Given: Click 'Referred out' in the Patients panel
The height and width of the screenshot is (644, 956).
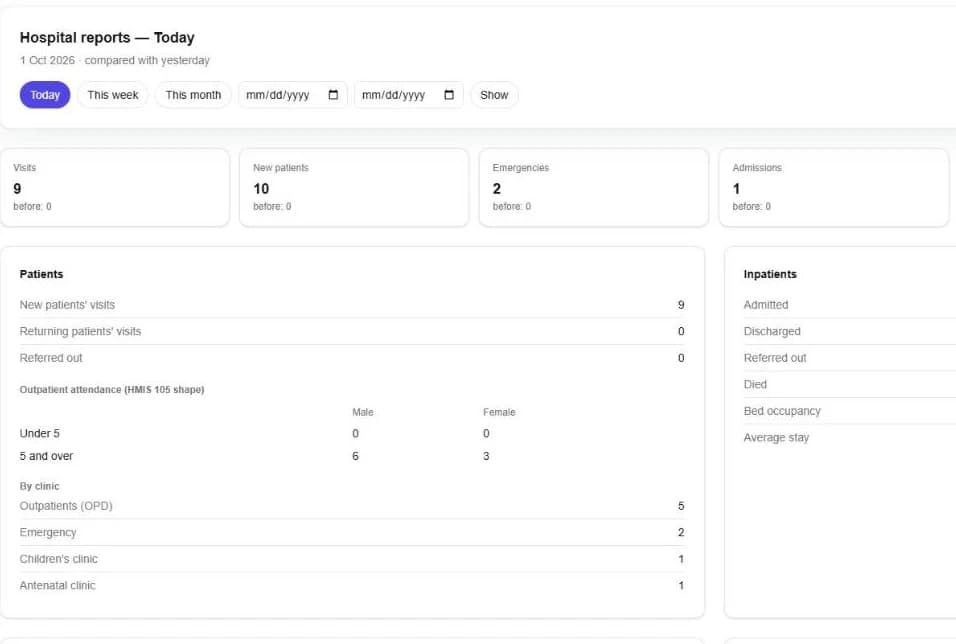Looking at the screenshot, I should tap(51, 358).
